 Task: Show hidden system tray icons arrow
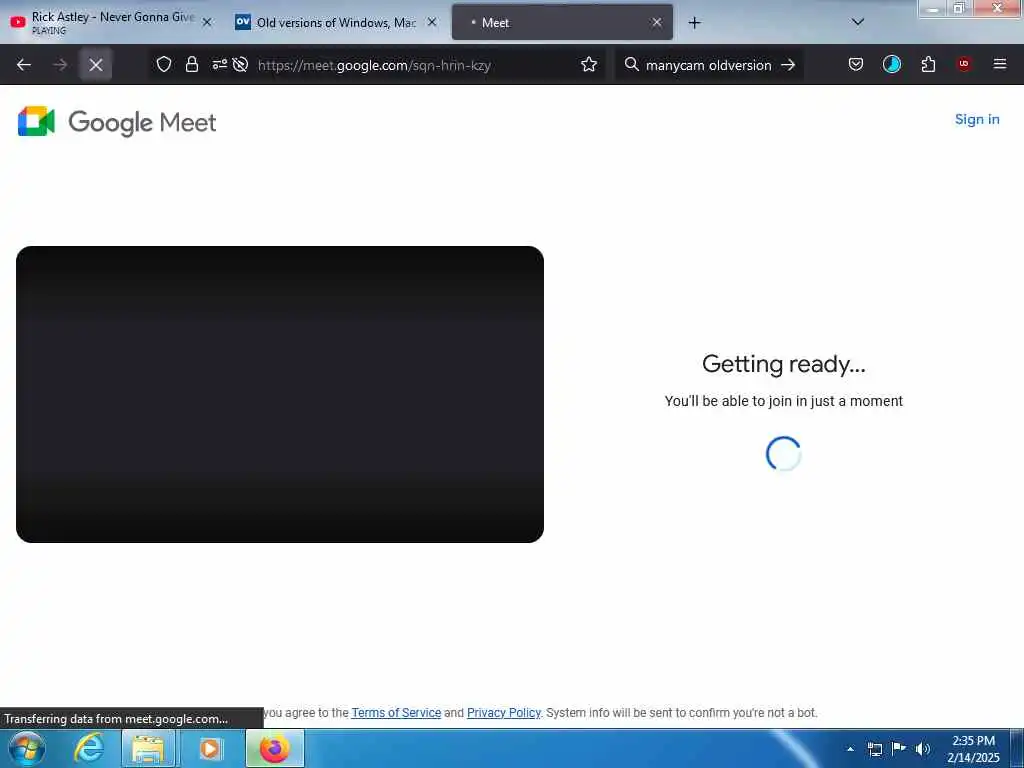850,749
